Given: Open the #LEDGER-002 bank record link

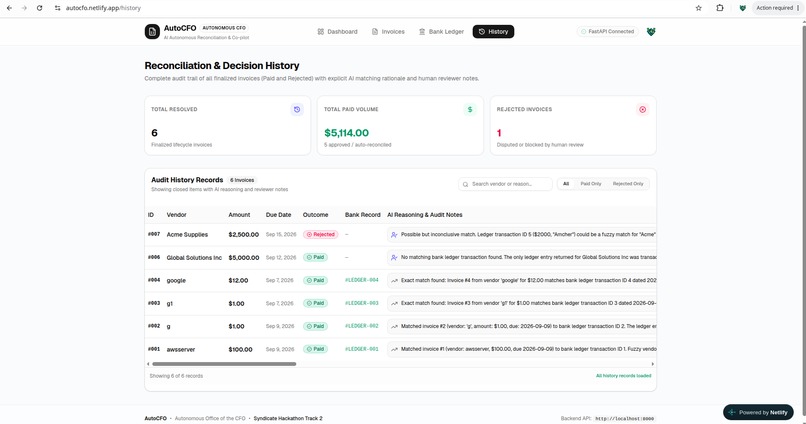Looking at the screenshot, I should click(x=361, y=326).
